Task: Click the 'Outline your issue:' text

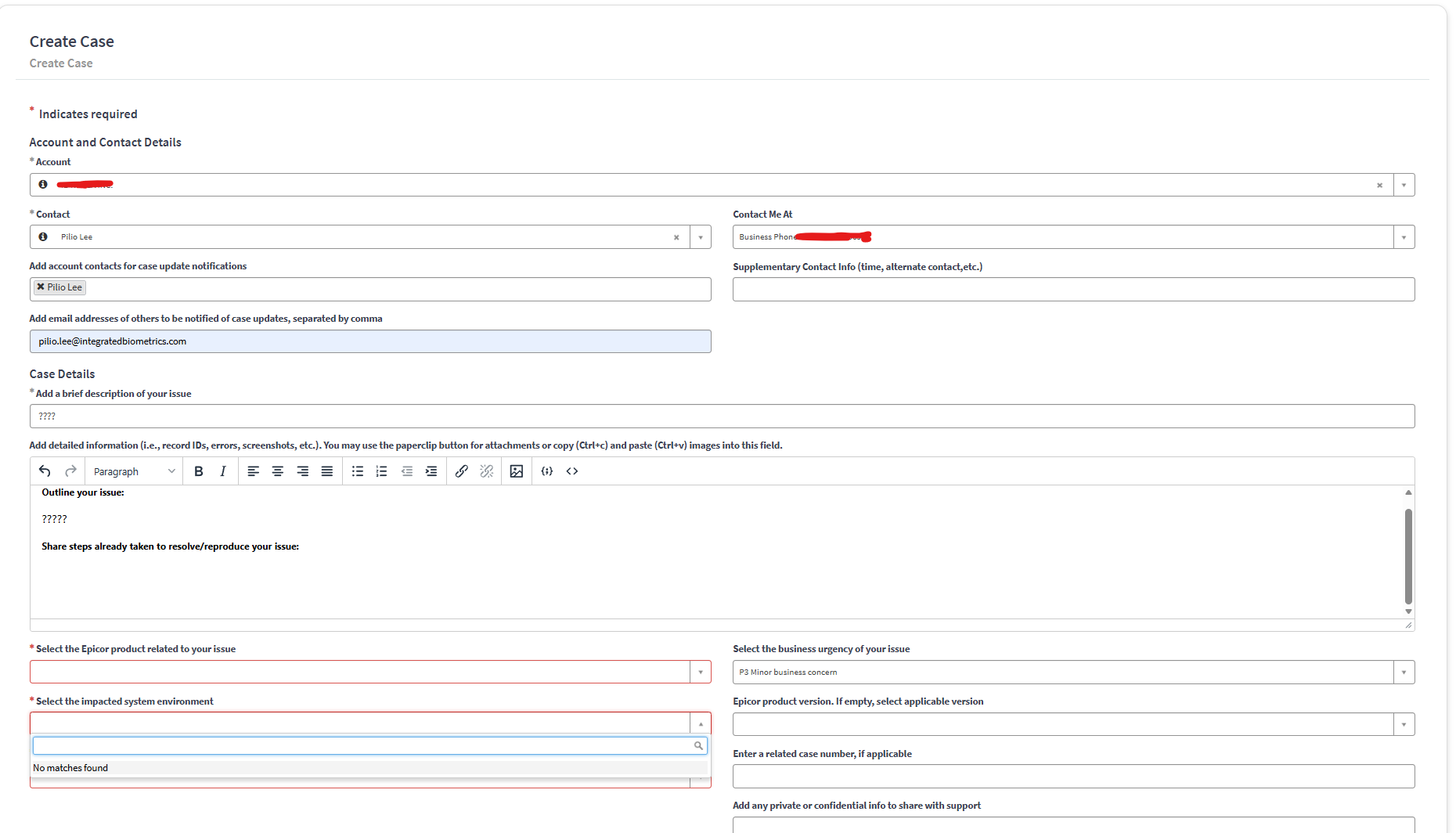Action: tap(83, 492)
